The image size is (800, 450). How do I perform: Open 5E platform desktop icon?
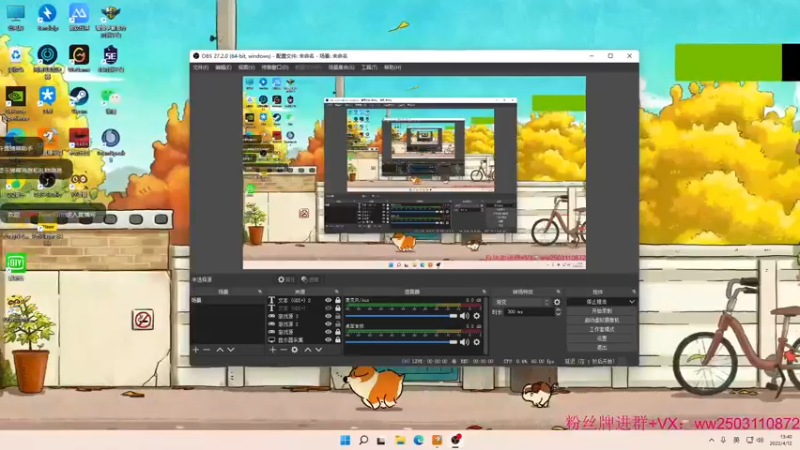[x=111, y=59]
